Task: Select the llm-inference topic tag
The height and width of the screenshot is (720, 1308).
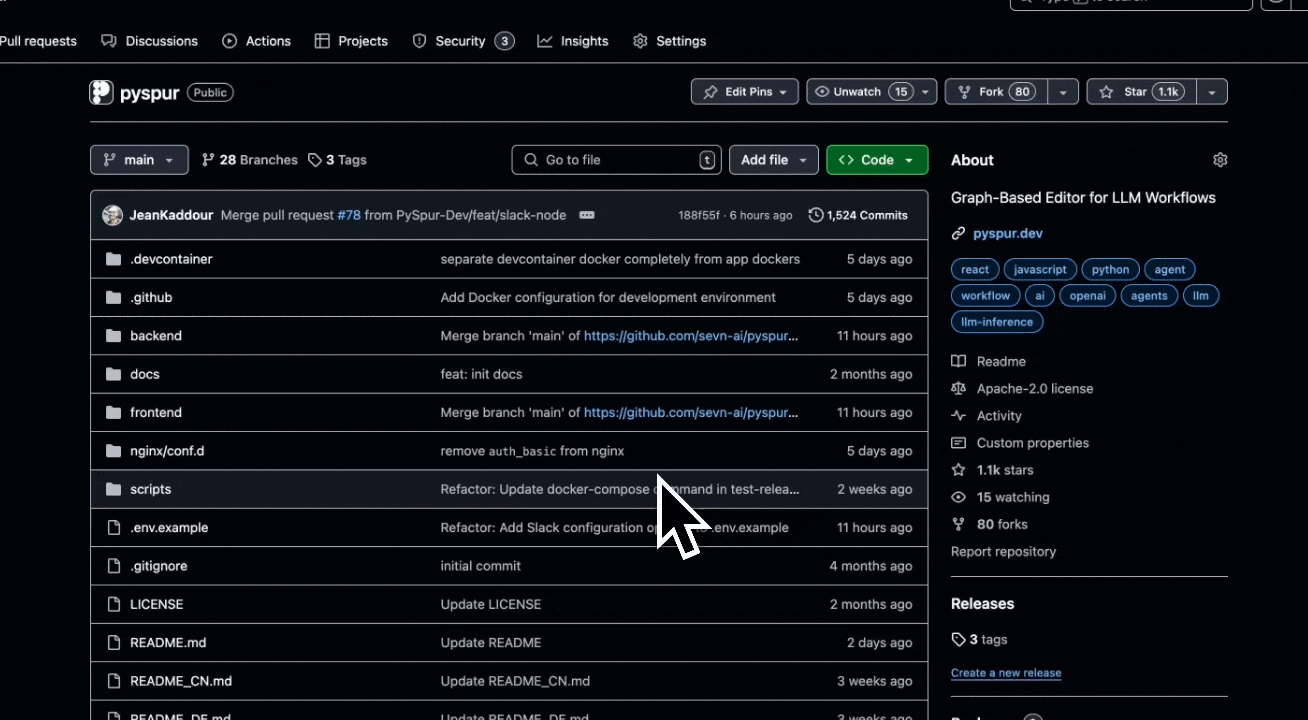Action: pos(997,322)
